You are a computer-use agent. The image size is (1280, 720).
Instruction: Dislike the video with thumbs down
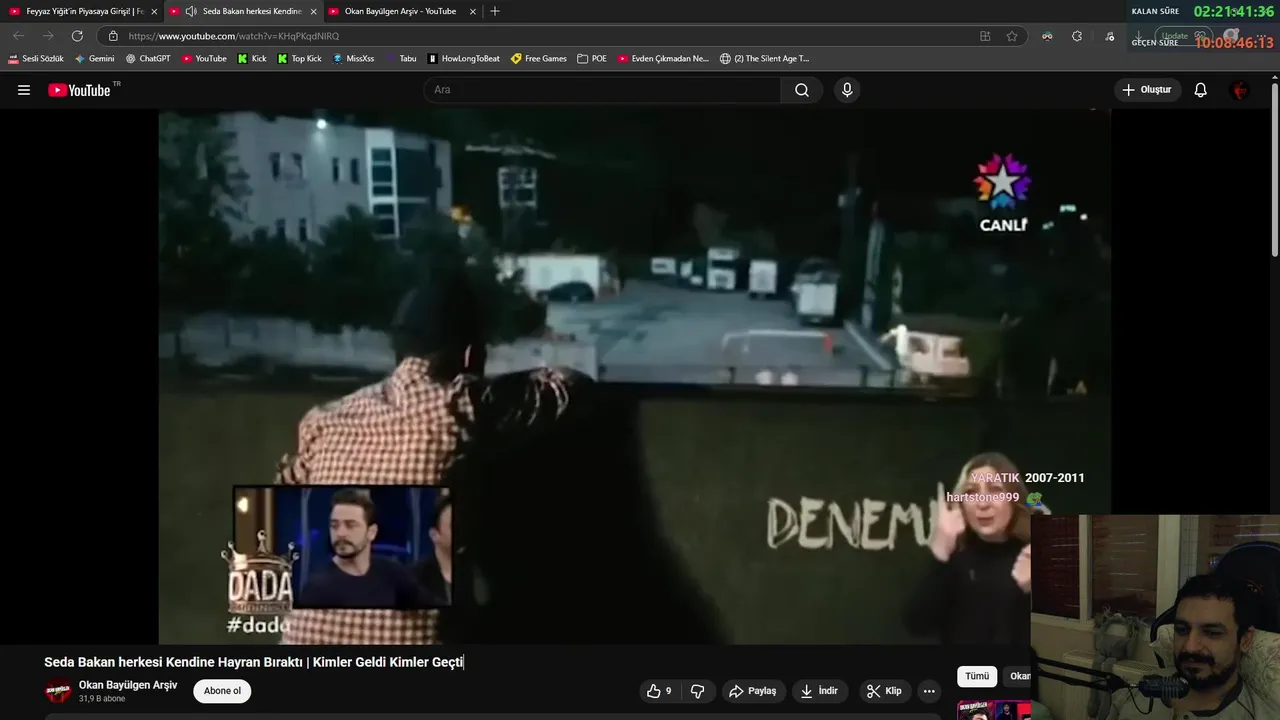[698, 691]
